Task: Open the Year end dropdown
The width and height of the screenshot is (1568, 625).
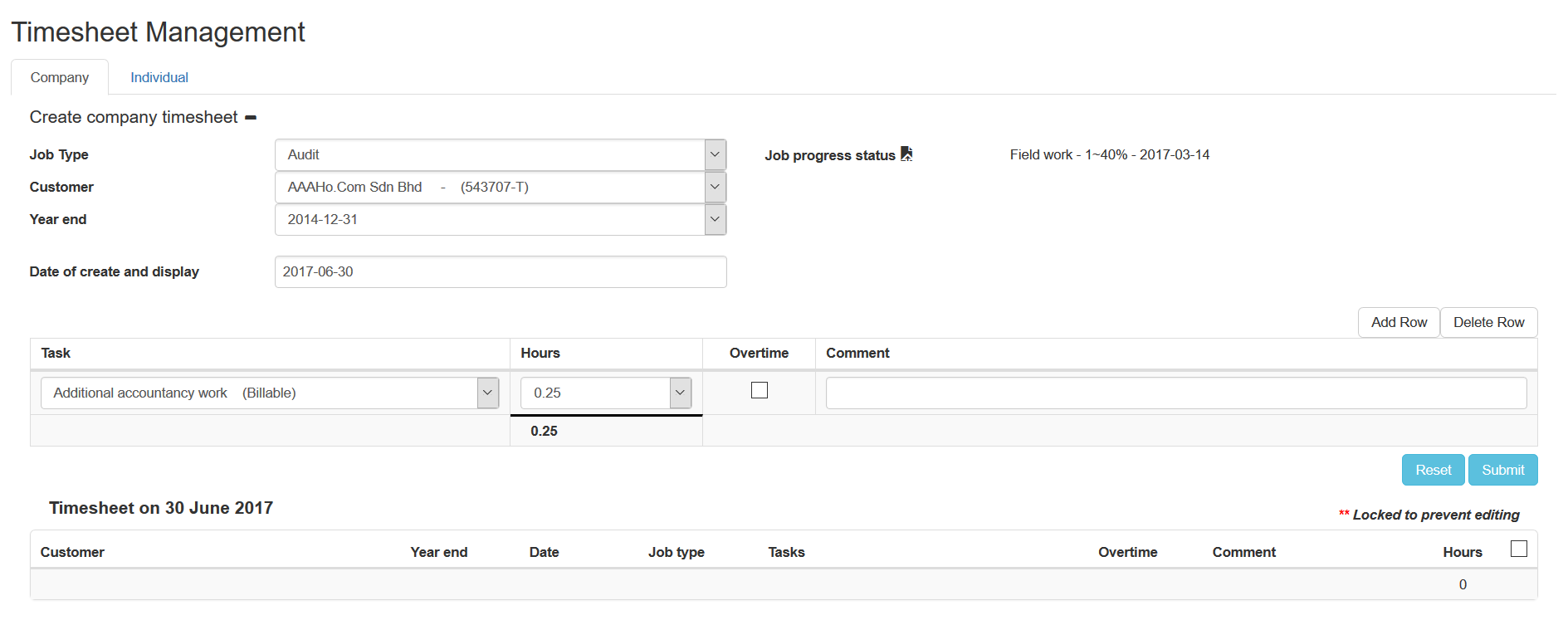Action: point(715,220)
